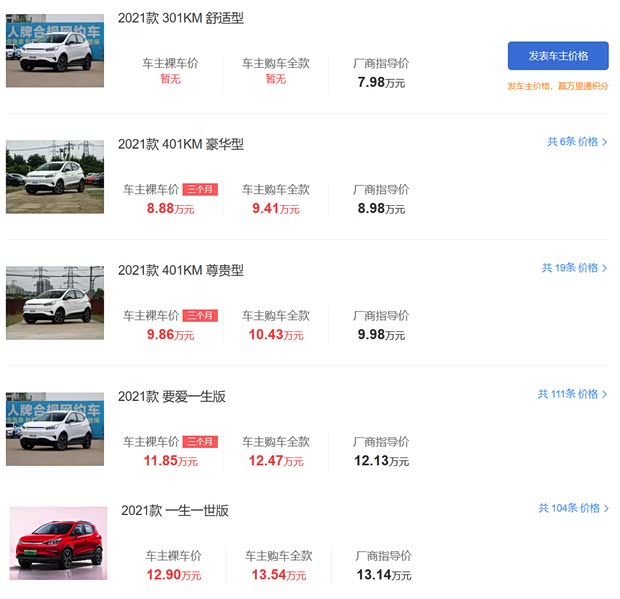620x599 pixels.
Task: Open the 2021款 一生一世版 title
Action: [175, 510]
